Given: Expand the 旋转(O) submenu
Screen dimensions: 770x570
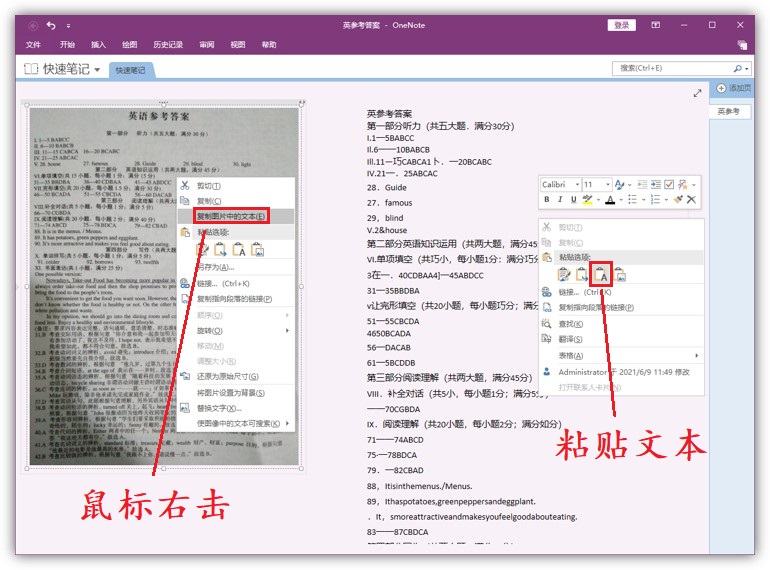Looking at the screenshot, I should pos(236,330).
